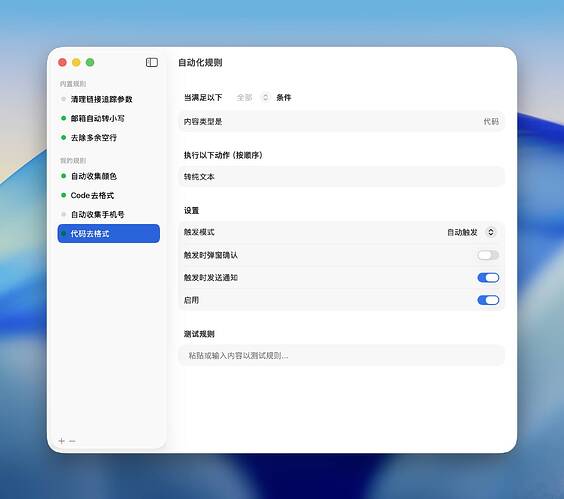
Task: Select the Code 去格式 rule
Action: pos(109,195)
